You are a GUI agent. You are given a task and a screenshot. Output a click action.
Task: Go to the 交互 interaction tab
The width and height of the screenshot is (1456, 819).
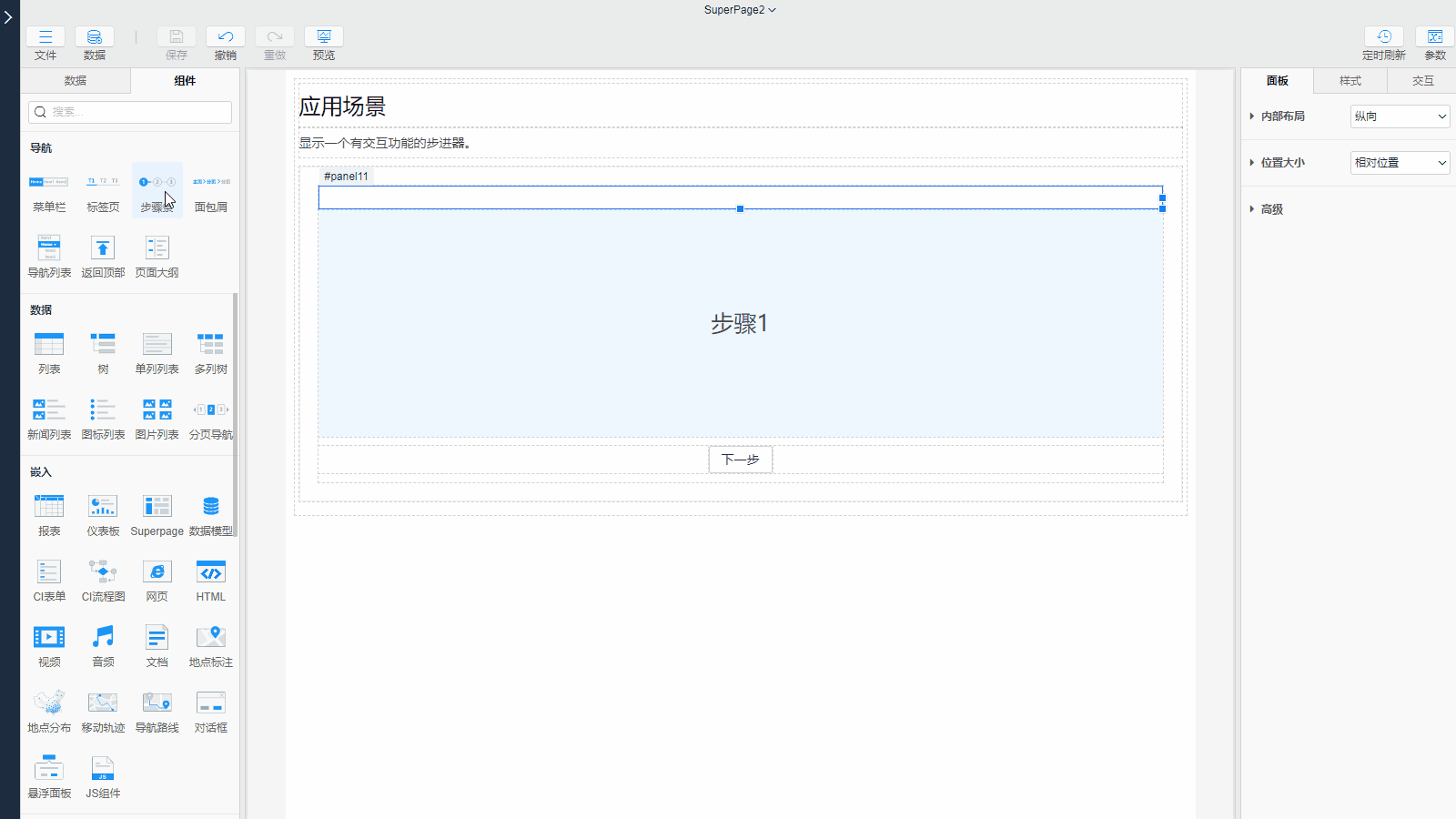[x=1422, y=81]
